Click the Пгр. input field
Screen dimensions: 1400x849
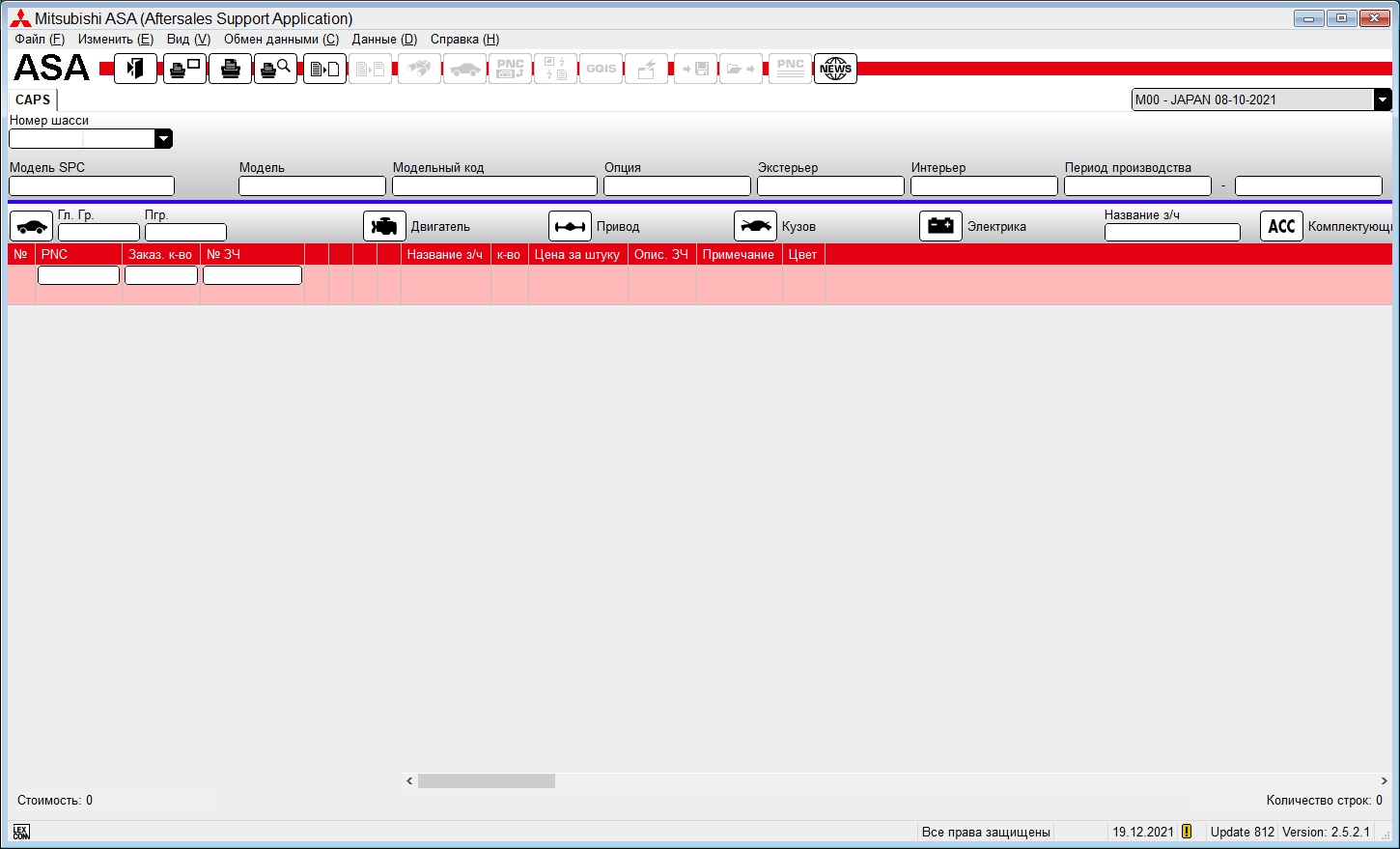(185, 233)
